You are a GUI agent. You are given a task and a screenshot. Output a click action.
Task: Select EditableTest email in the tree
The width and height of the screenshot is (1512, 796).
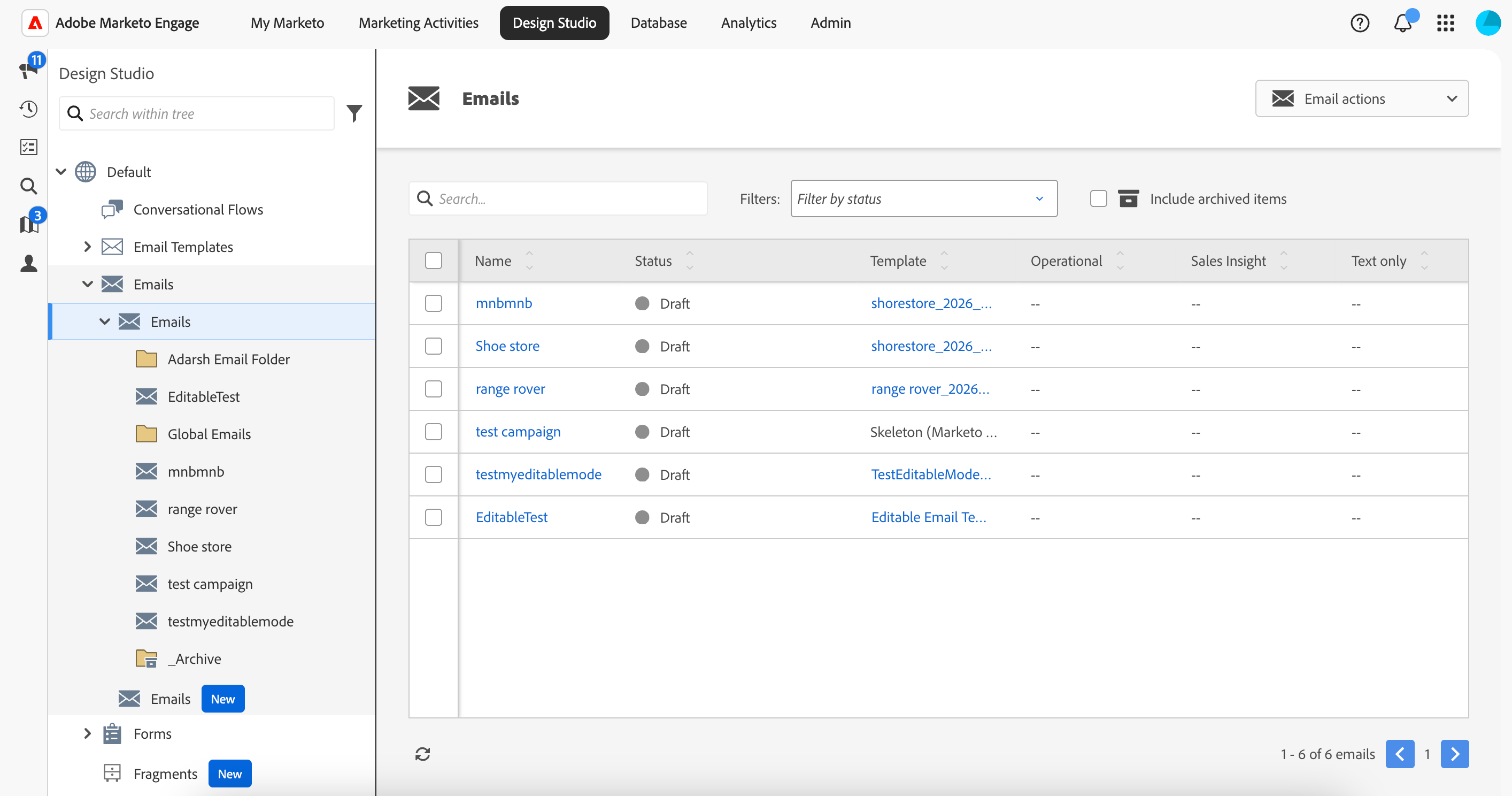(x=203, y=396)
